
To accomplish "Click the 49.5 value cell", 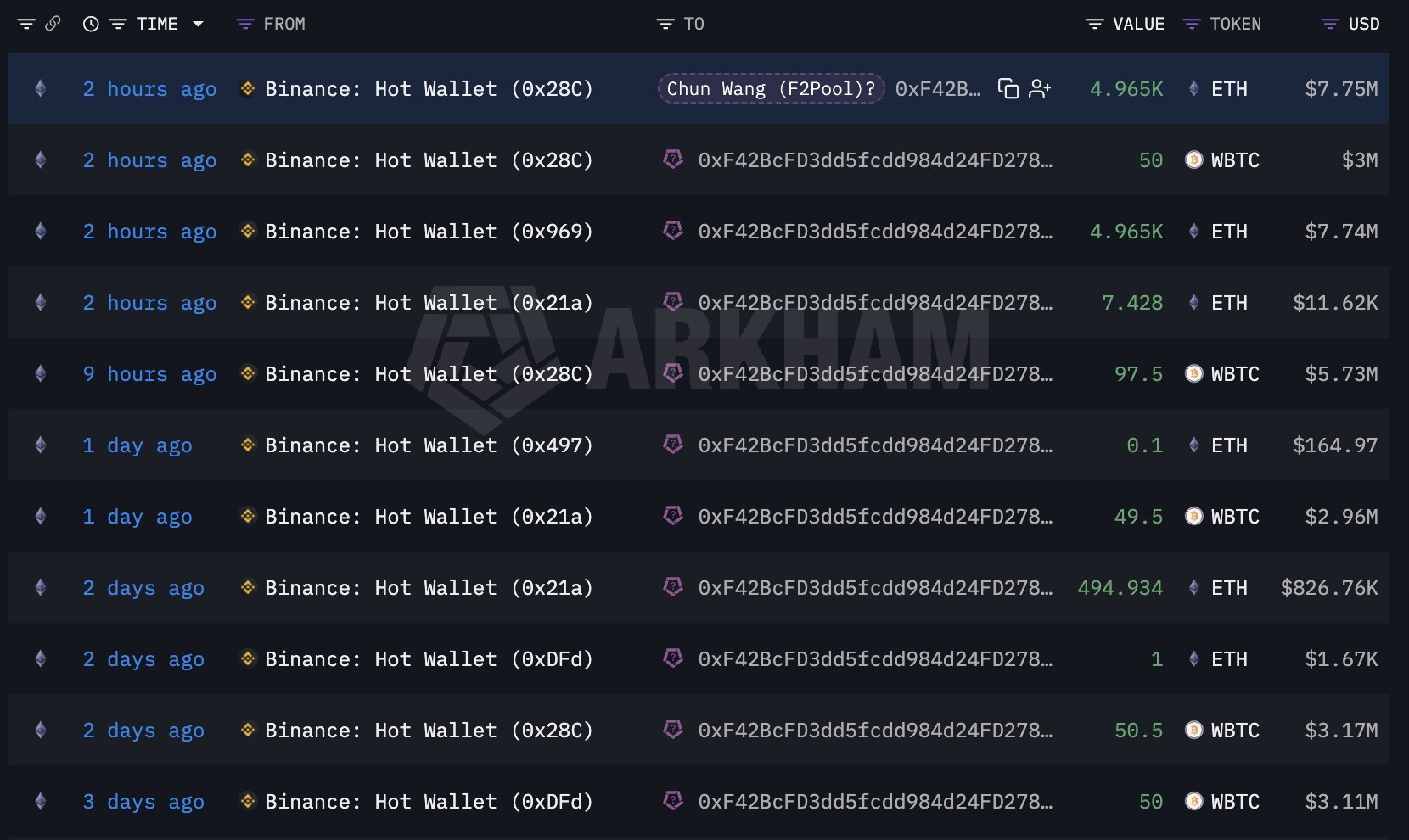I will coord(1139,517).
